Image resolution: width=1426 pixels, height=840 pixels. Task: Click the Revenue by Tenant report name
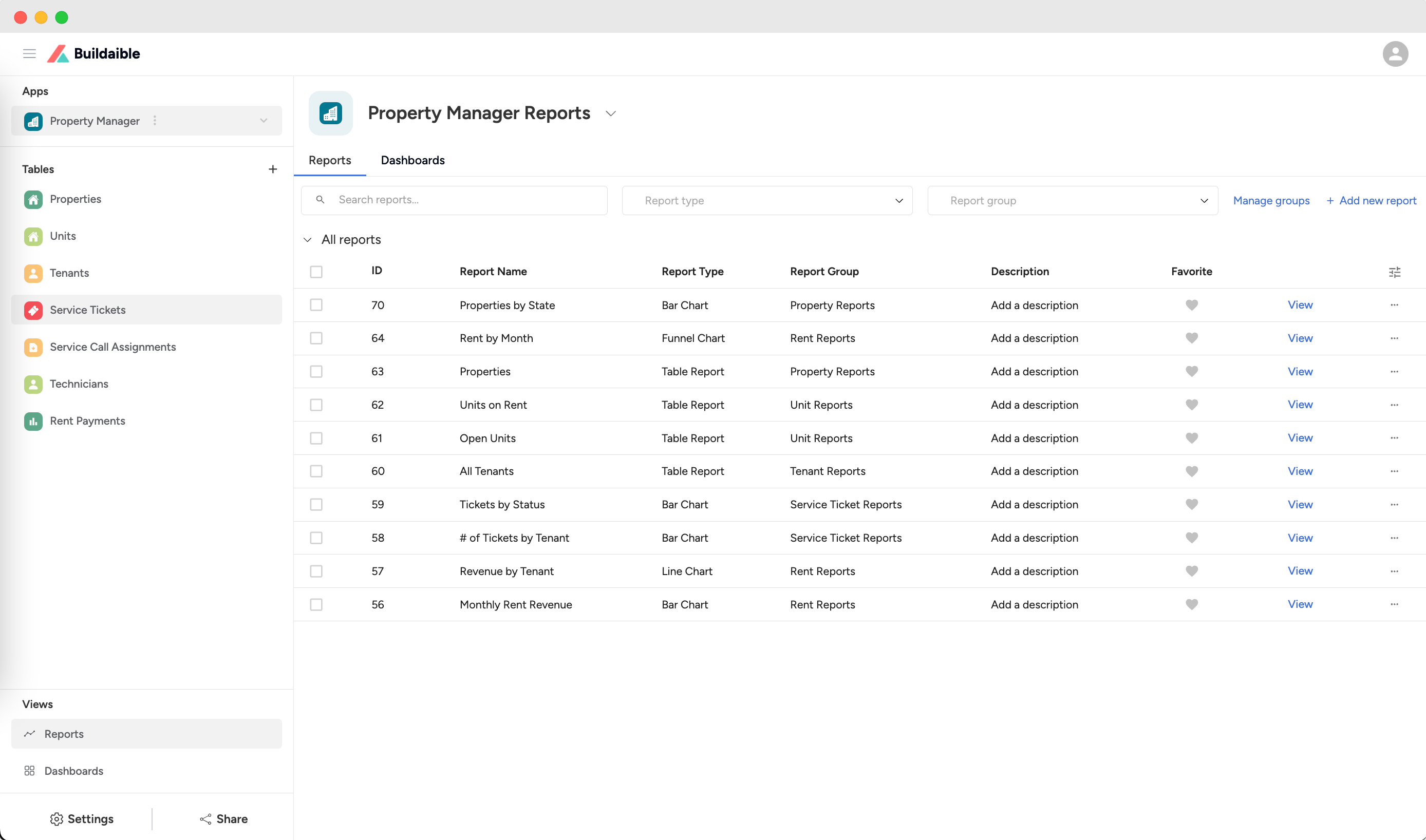pos(507,571)
